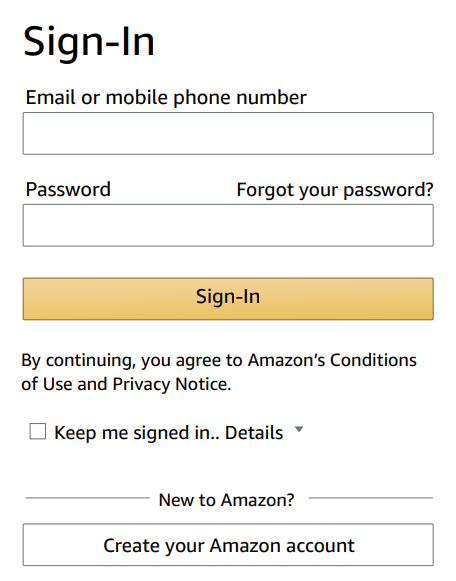Click the Password label above the field
The width and height of the screenshot is (456, 581).
tap(68, 189)
